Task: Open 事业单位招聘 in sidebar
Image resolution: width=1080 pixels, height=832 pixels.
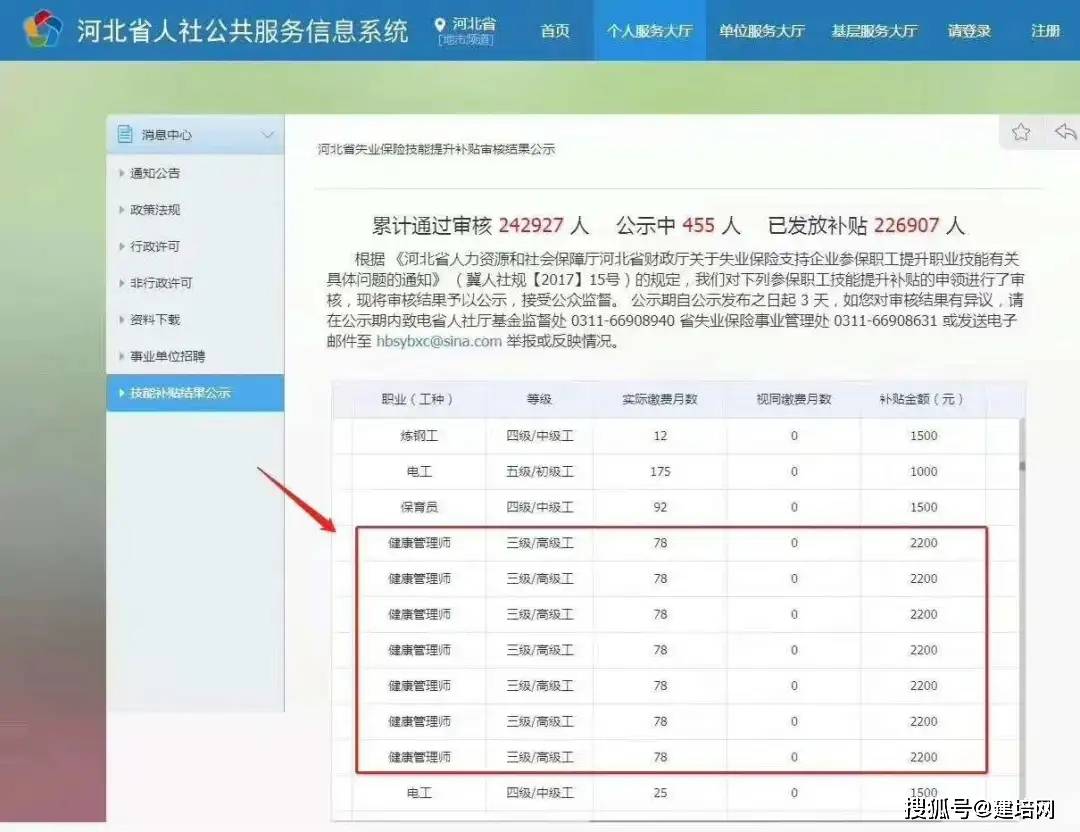Action: (167, 356)
